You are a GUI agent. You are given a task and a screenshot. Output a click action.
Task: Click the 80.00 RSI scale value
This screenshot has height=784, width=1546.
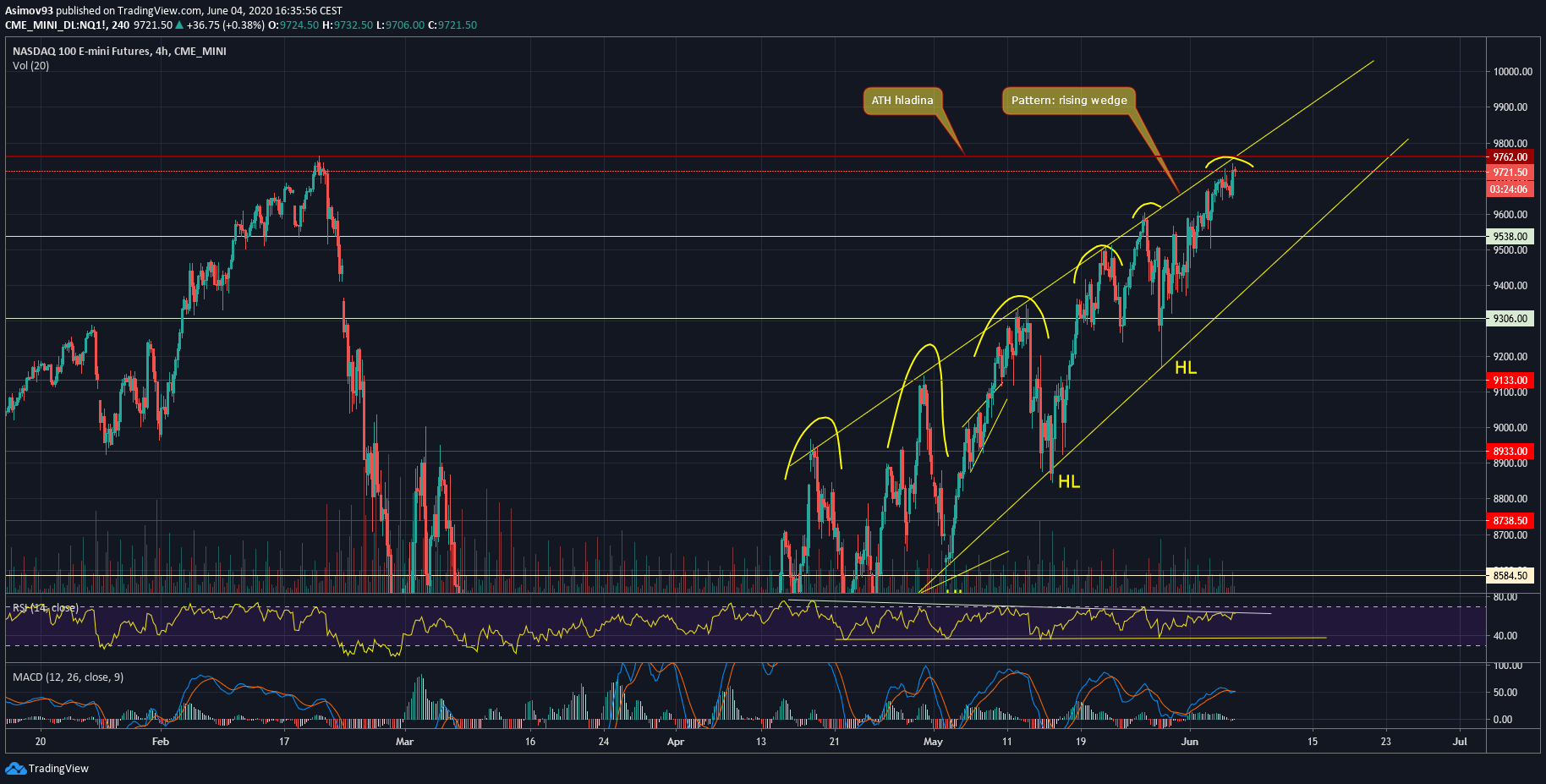(x=1505, y=597)
